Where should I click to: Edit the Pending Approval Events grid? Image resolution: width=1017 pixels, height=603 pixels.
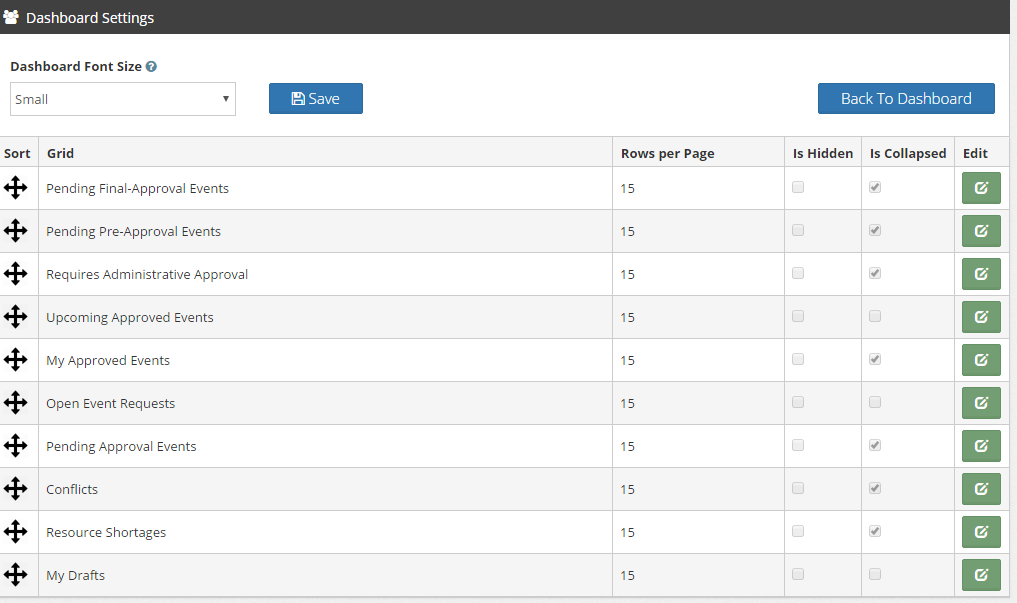click(981, 445)
